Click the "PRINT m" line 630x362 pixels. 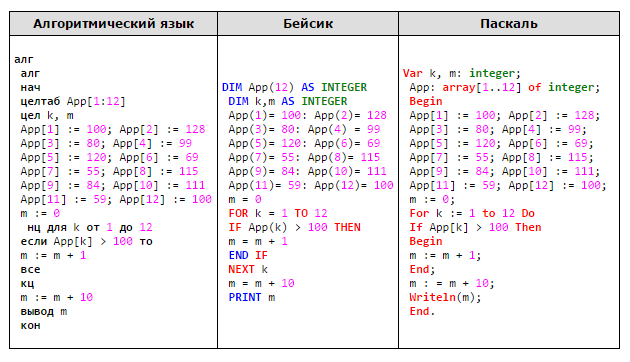(252, 297)
